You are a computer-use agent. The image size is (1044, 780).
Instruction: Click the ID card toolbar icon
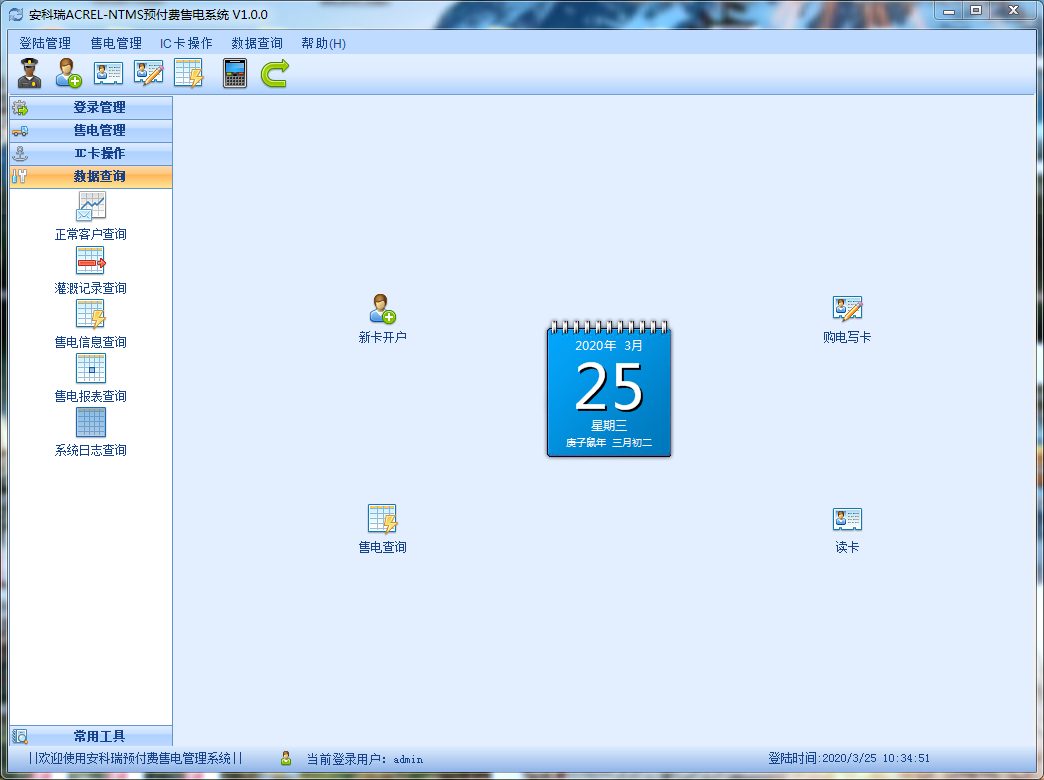(108, 73)
